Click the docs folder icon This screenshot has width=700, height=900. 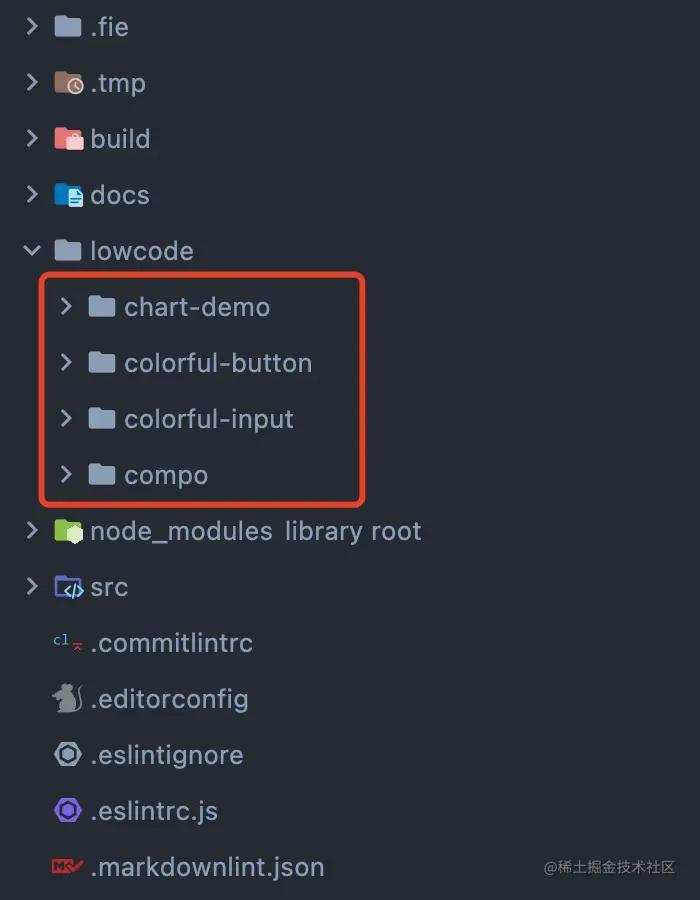pos(66,195)
